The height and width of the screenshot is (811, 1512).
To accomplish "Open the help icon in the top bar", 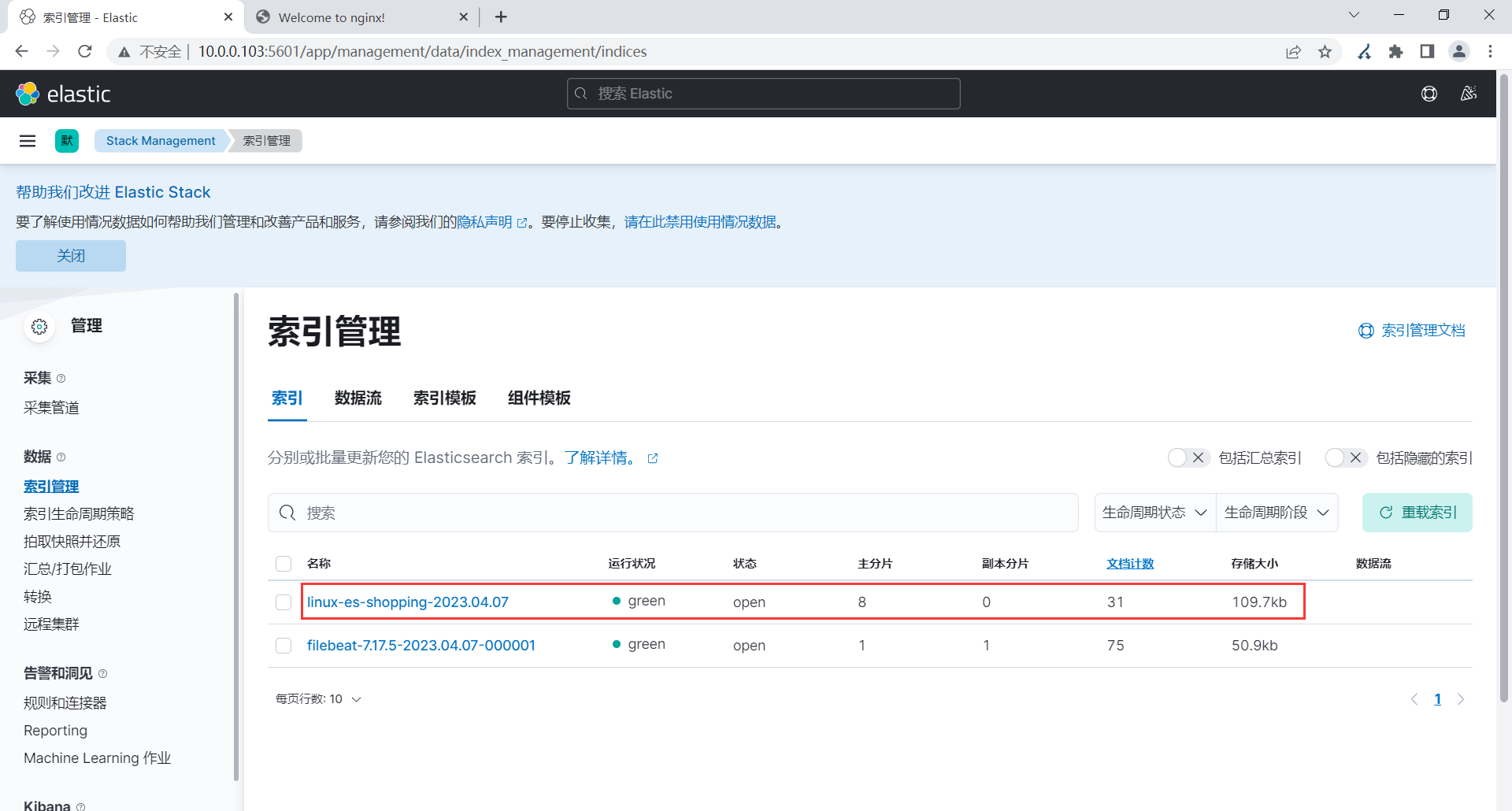I will (1430, 93).
